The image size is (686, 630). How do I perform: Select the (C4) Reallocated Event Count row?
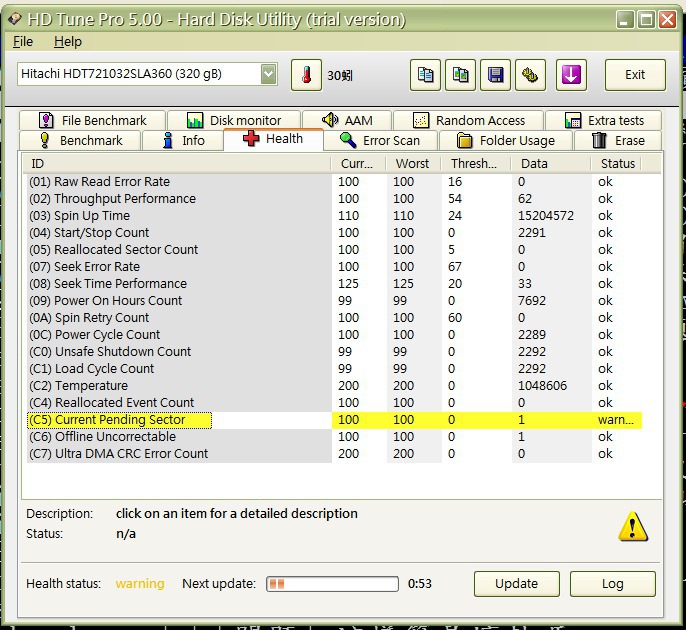334,403
